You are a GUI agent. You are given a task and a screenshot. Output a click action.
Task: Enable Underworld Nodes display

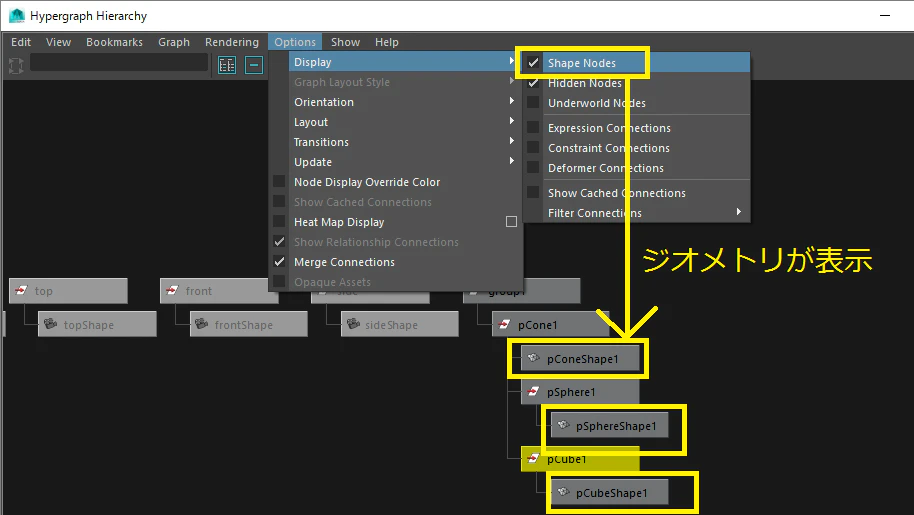point(533,103)
